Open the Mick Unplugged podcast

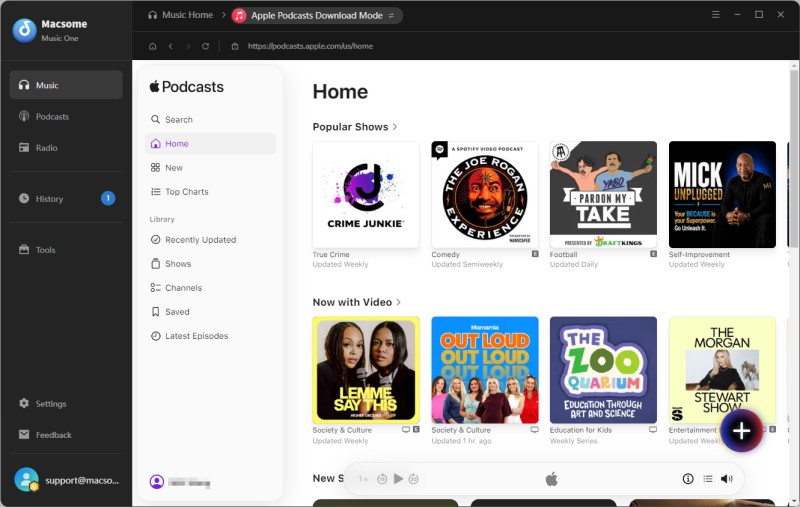click(722, 194)
